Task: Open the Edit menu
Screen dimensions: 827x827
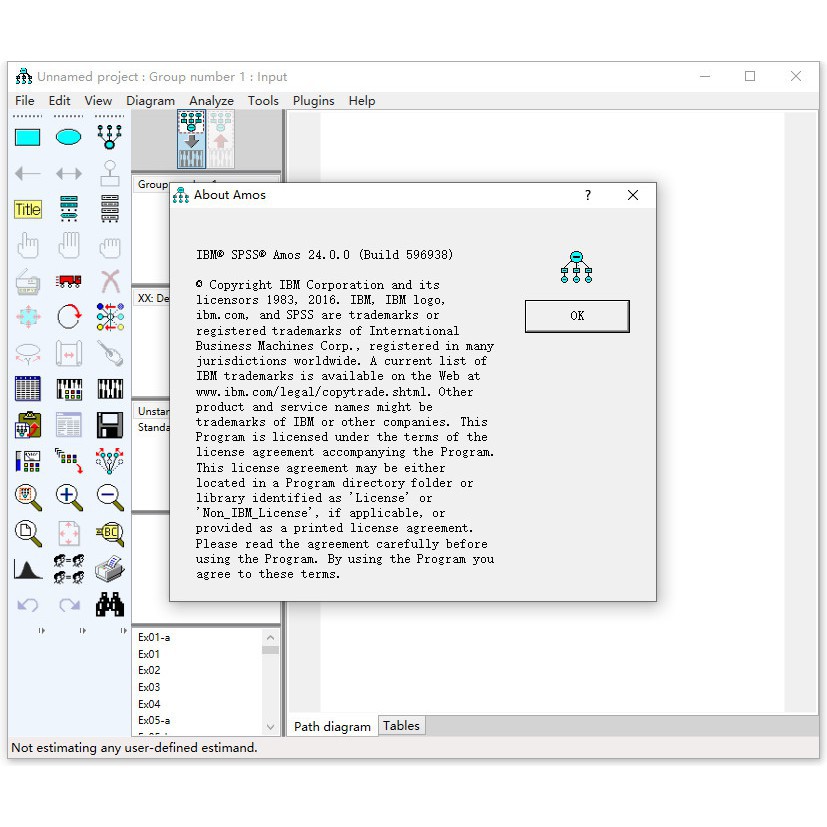Action: click(60, 101)
